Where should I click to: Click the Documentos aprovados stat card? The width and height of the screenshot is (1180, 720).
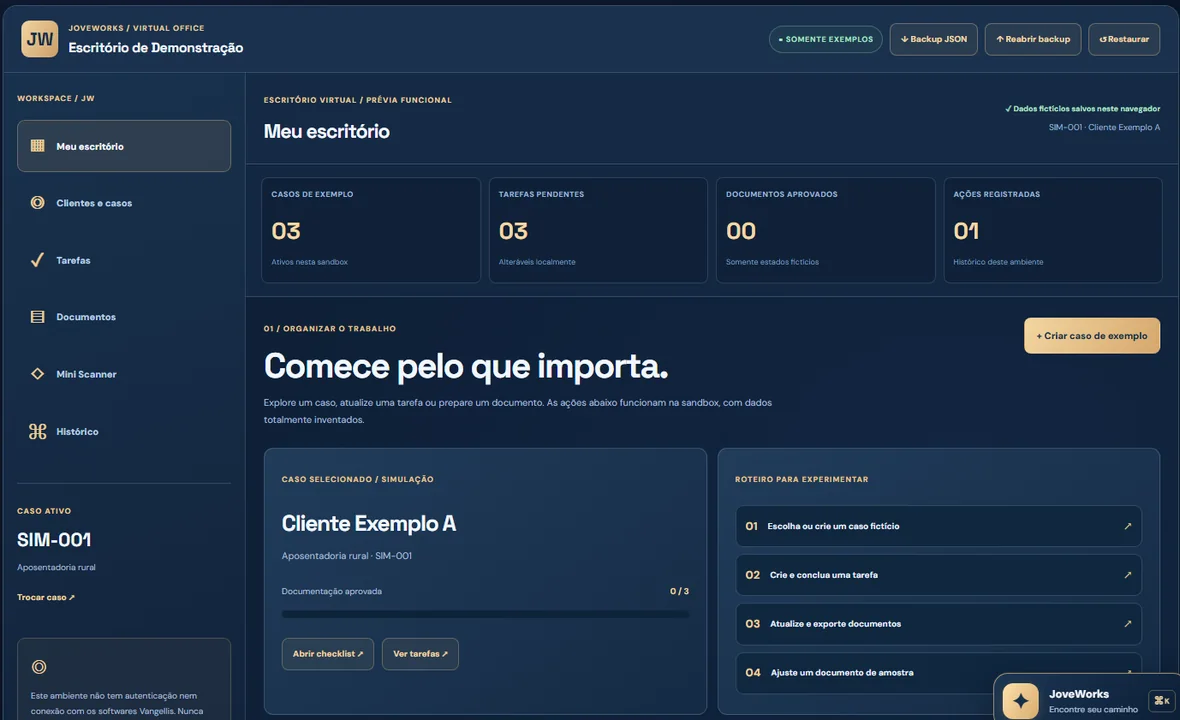(826, 230)
